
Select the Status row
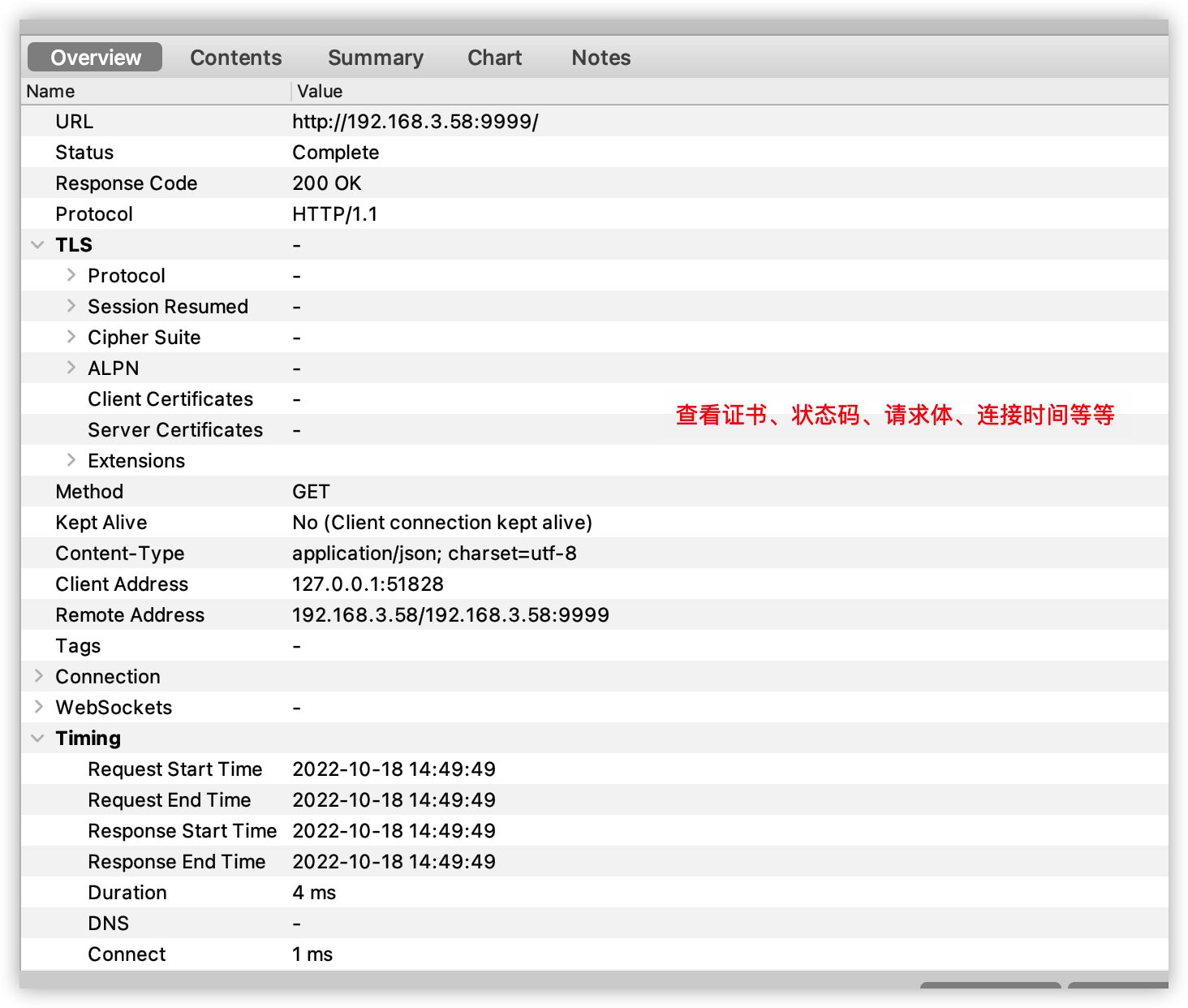pyautogui.click(x=594, y=152)
